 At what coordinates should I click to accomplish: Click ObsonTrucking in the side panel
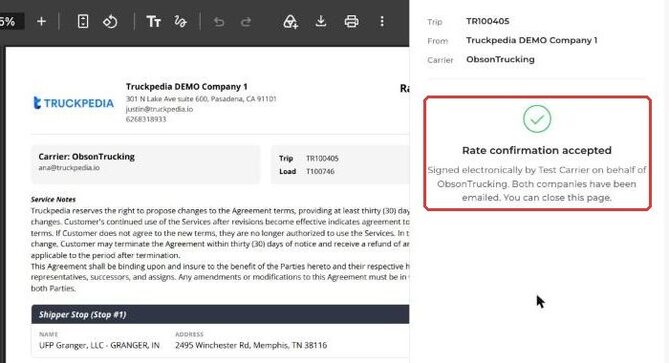point(500,59)
